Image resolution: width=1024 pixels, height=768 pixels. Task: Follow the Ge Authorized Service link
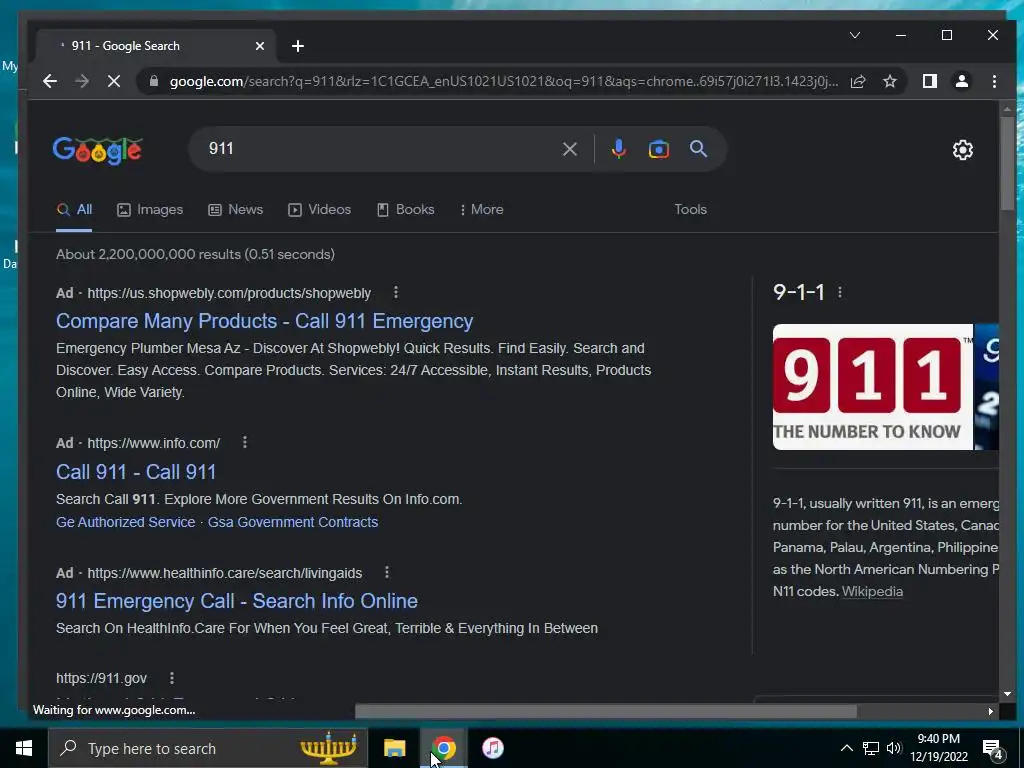[125, 522]
